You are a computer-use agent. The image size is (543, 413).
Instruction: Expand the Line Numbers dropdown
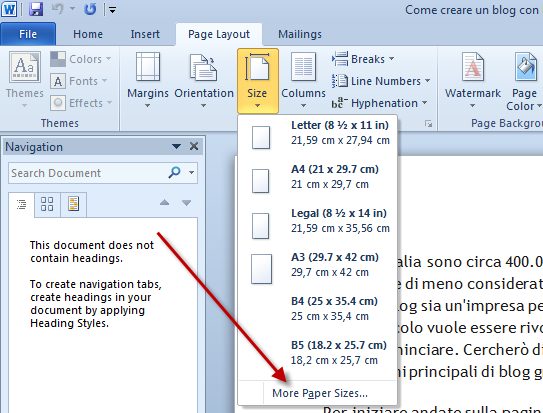pyautogui.click(x=381, y=81)
